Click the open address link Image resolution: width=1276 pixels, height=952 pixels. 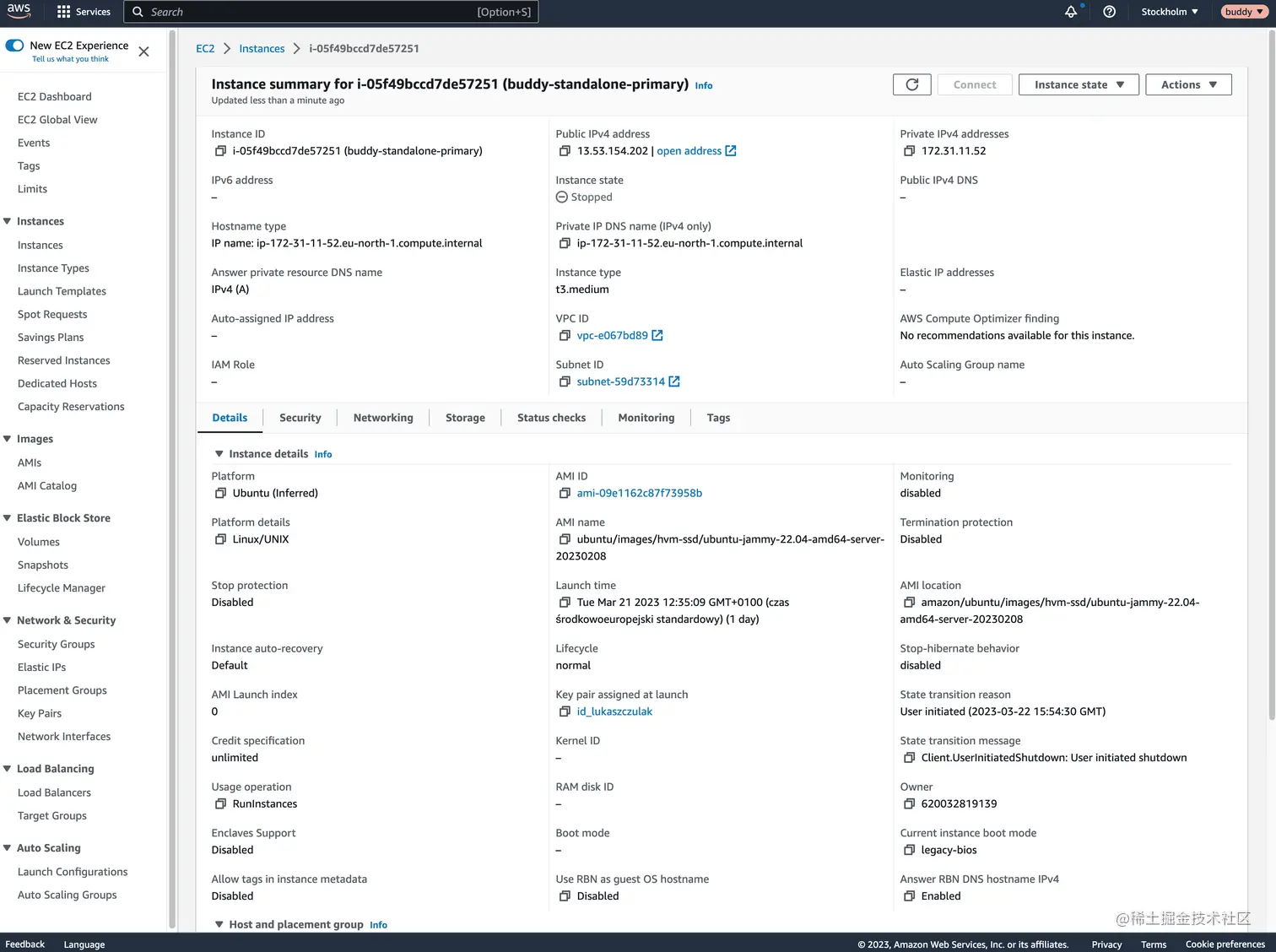689,151
